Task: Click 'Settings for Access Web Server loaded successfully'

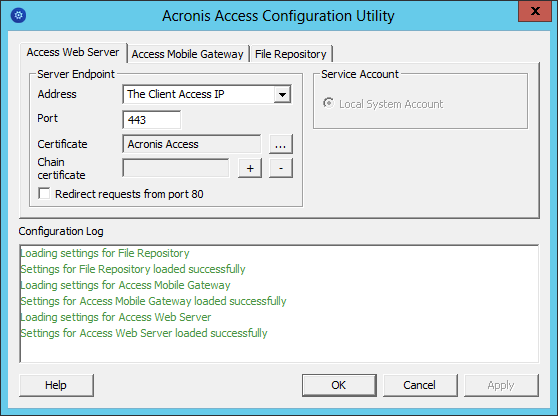Action: point(144,333)
